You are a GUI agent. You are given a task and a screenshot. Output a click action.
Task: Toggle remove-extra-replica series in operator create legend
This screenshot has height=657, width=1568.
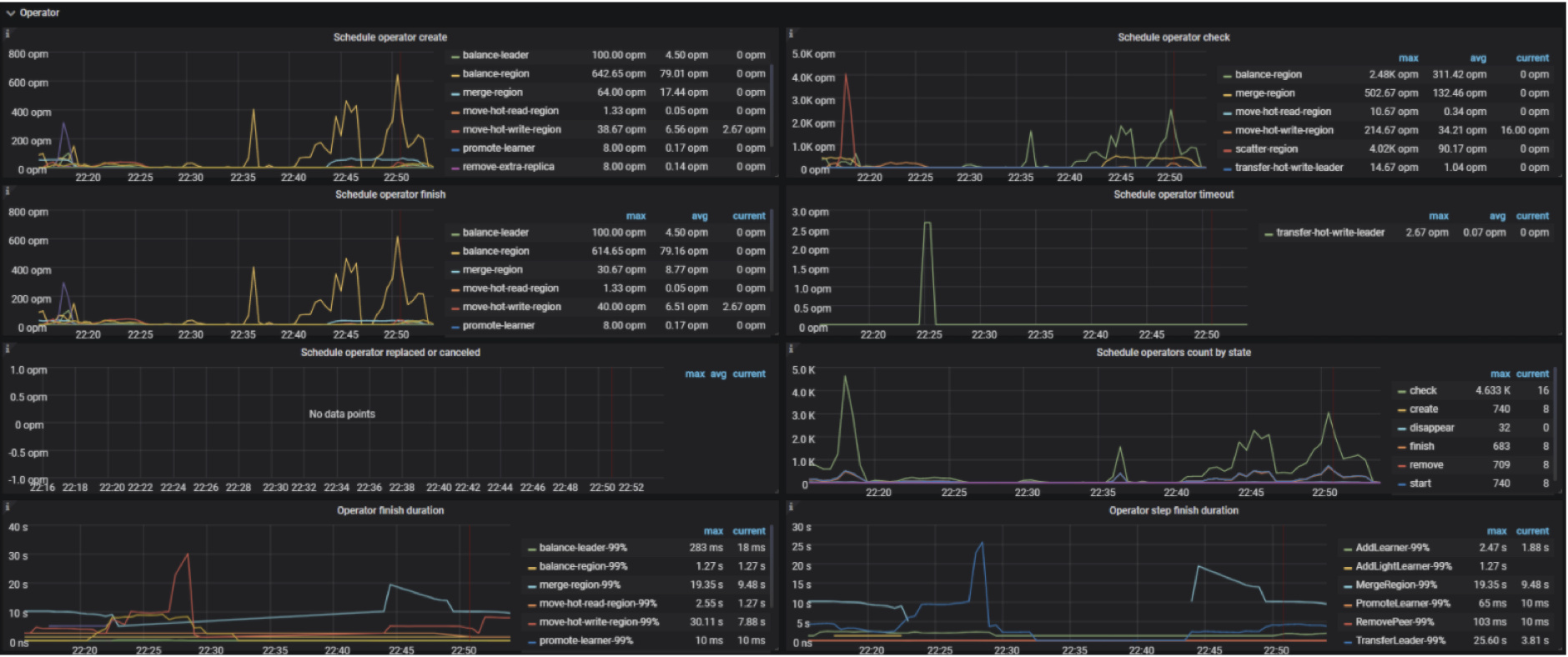[x=508, y=167]
